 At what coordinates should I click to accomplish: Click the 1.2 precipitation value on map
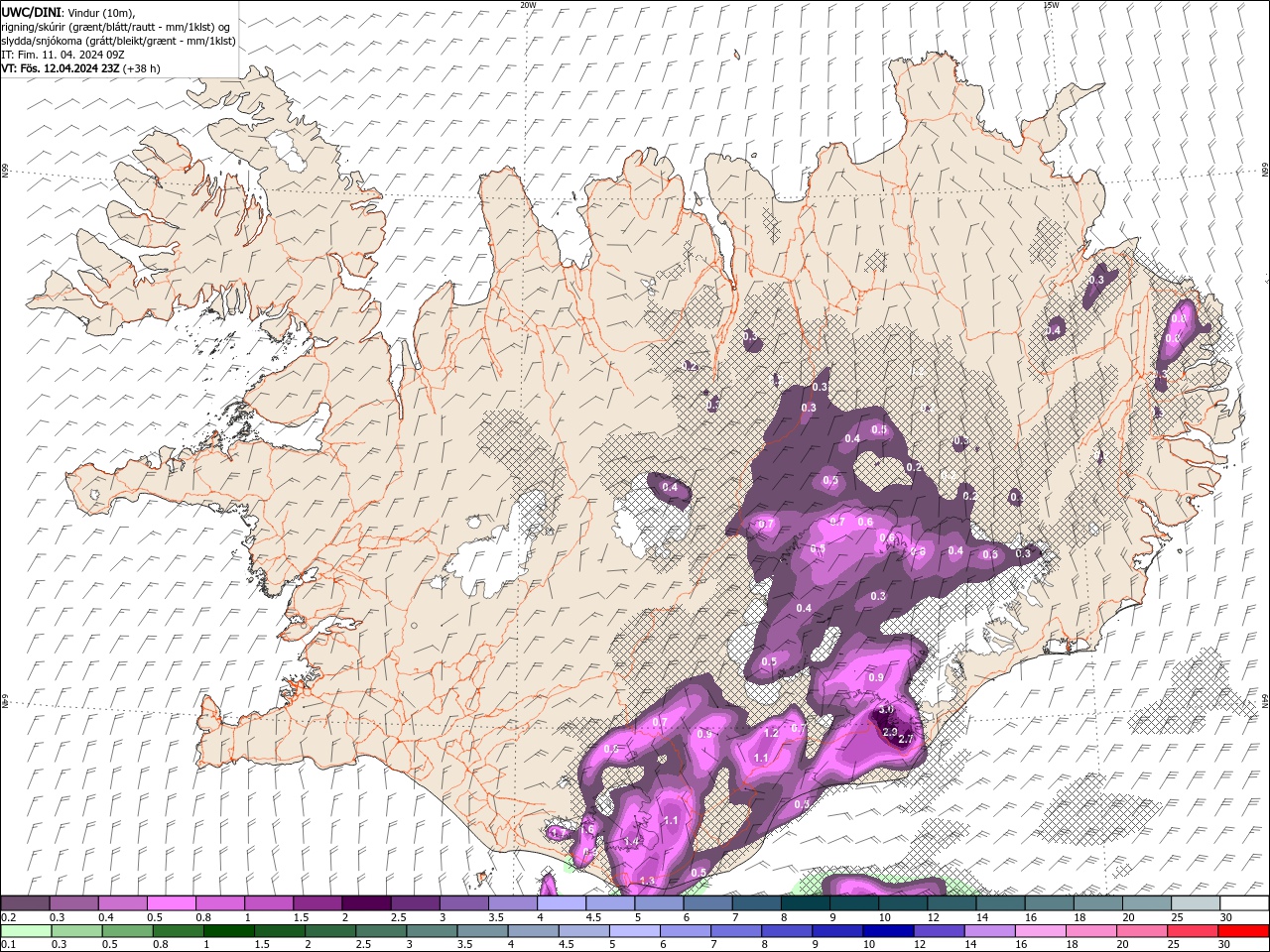(x=772, y=733)
